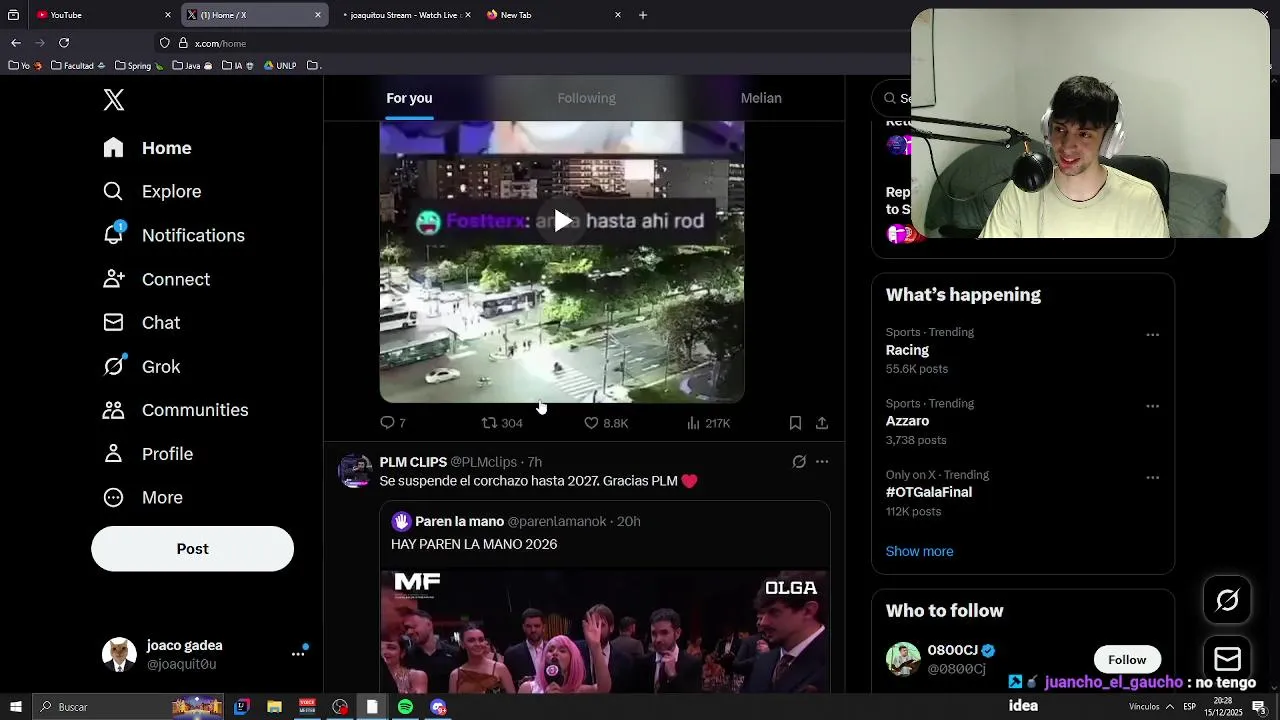Open Explore in X sidebar

152,191
